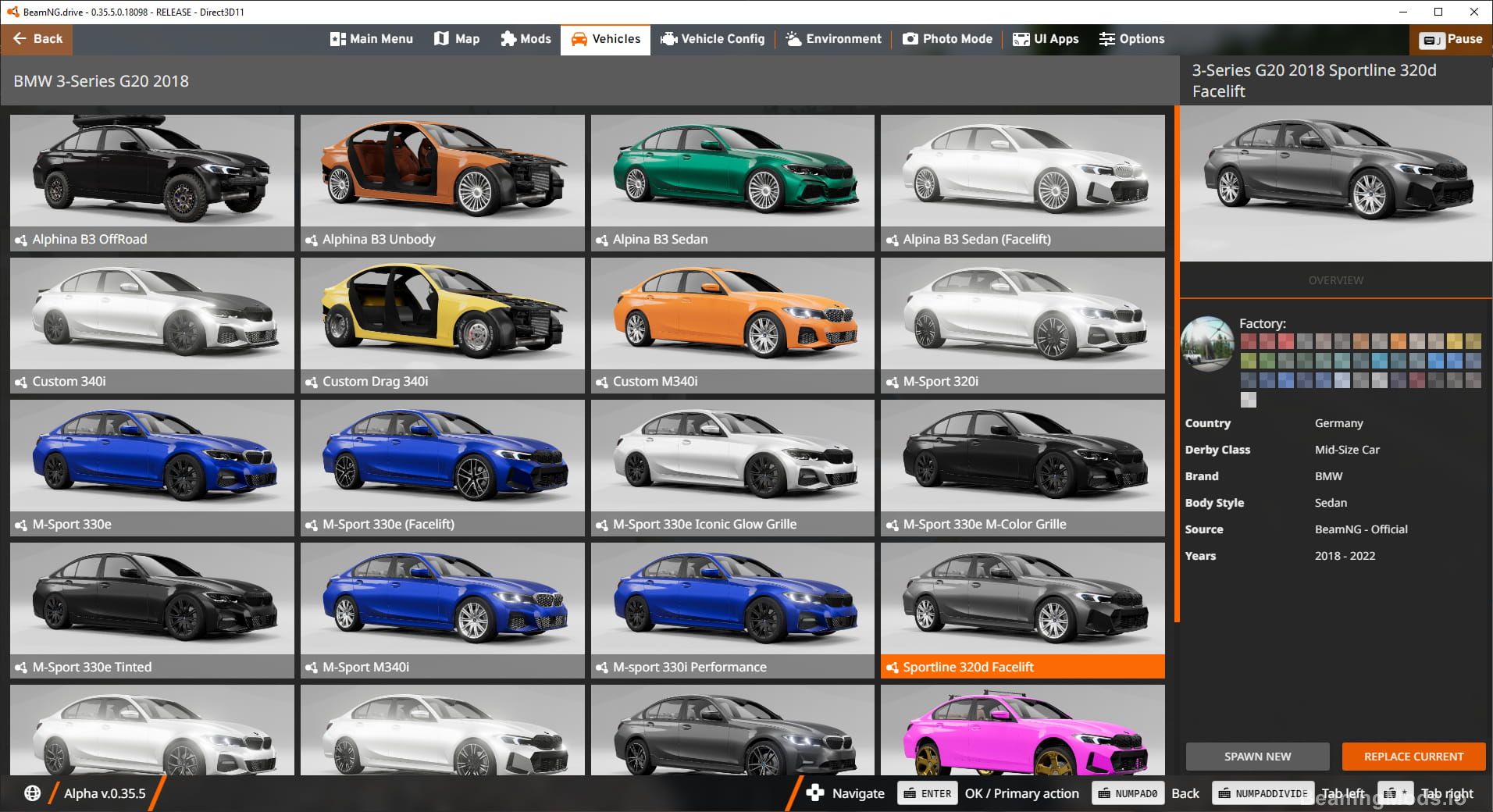Click the NUMPADDIVIDE key hint

(x=1263, y=793)
